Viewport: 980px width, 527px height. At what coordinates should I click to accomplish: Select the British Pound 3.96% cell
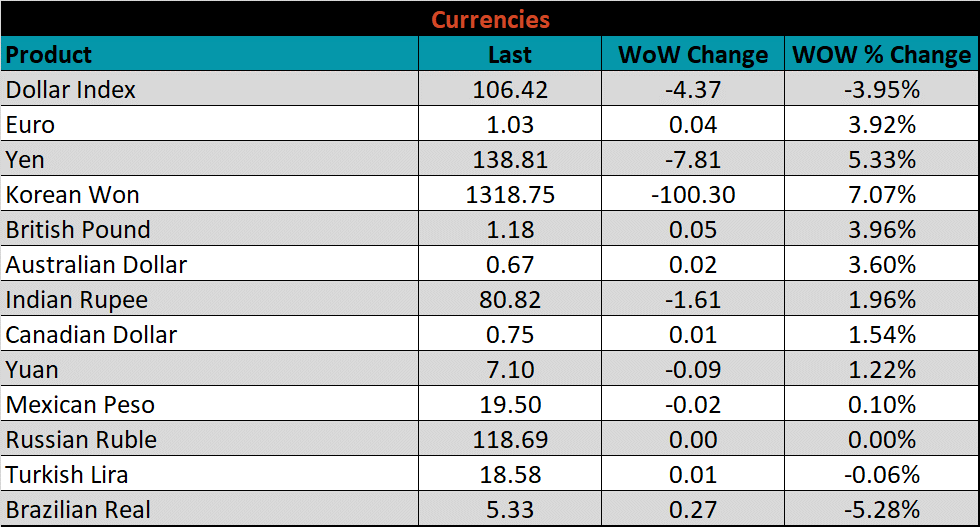point(881,229)
